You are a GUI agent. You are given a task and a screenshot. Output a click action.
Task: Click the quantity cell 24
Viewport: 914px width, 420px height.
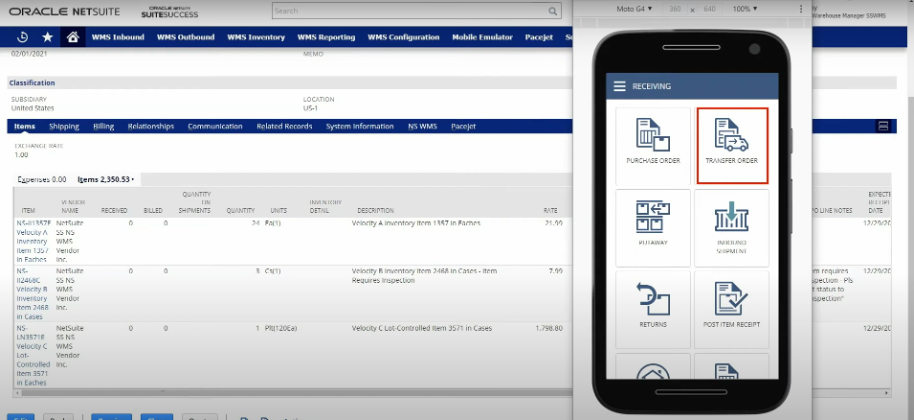[255, 224]
